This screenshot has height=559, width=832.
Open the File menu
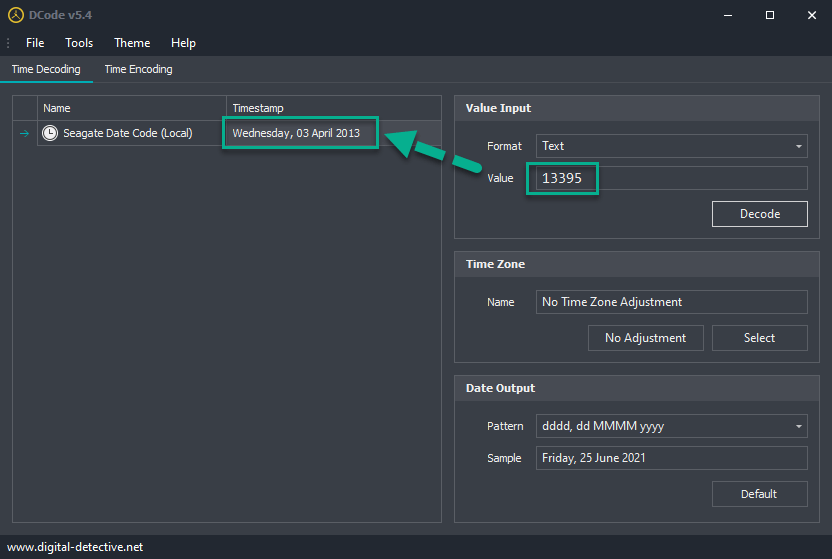click(x=35, y=43)
